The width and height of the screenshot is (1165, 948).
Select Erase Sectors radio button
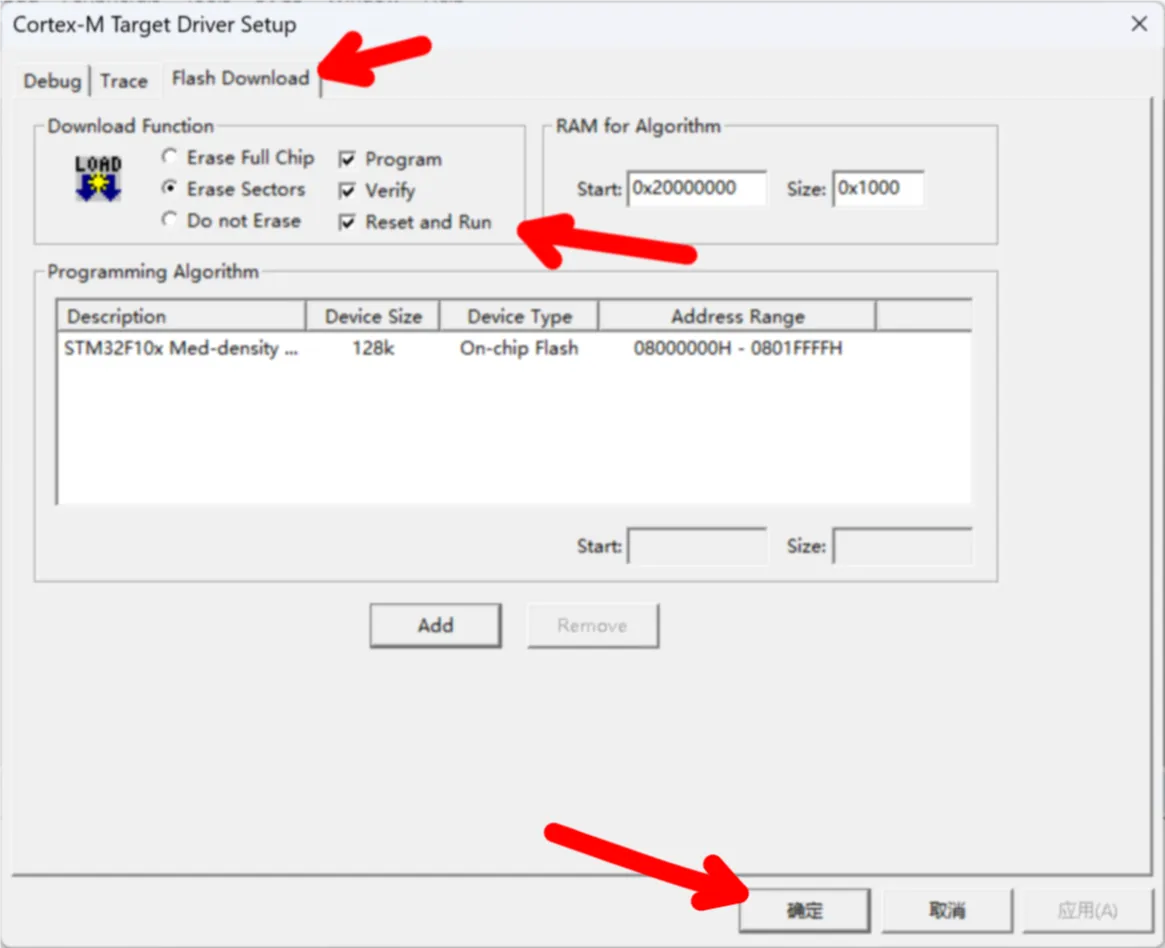pos(233,189)
